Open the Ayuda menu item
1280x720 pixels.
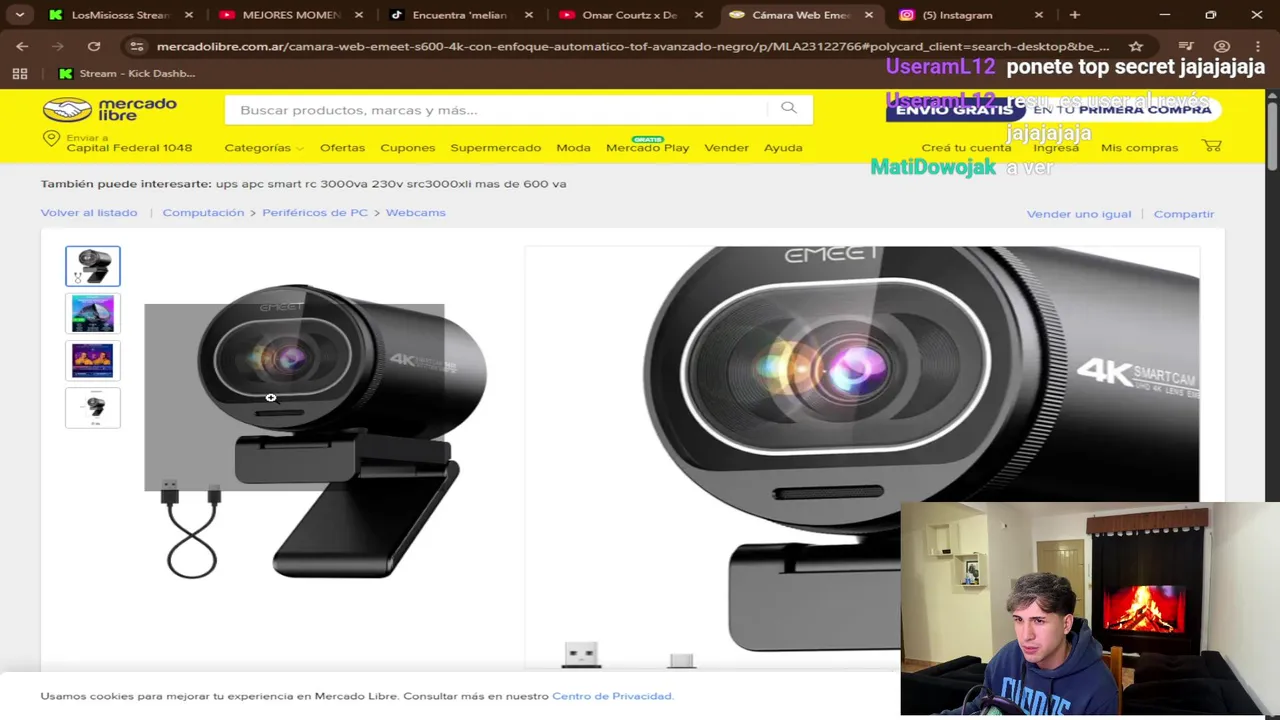point(783,147)
